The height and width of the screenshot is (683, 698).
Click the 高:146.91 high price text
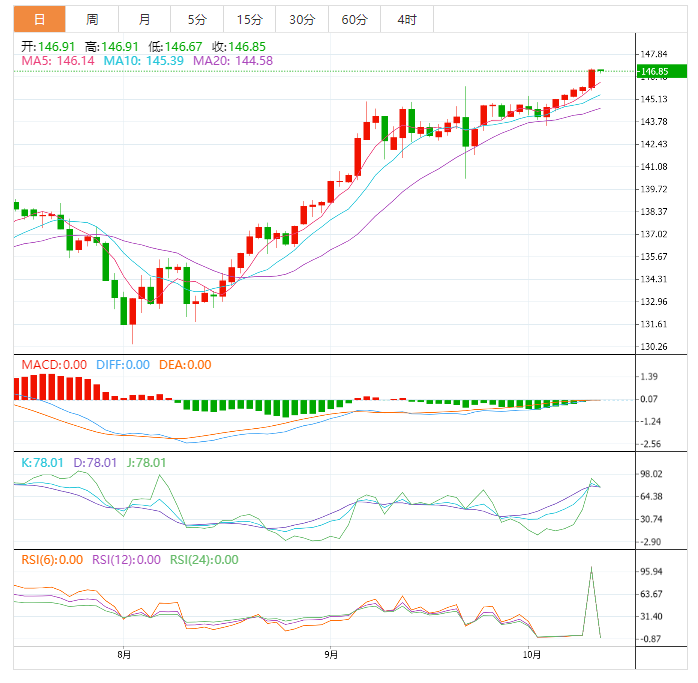(x=112, y=47)
